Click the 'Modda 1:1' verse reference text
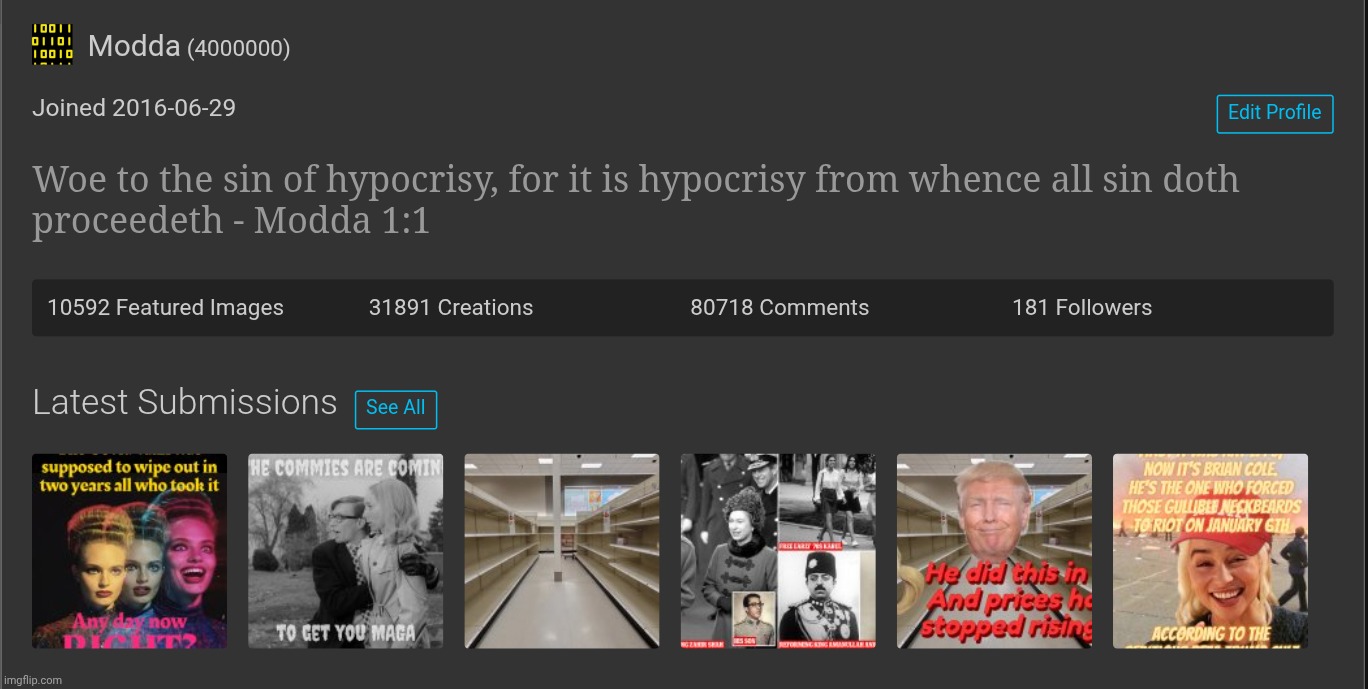 342,221
